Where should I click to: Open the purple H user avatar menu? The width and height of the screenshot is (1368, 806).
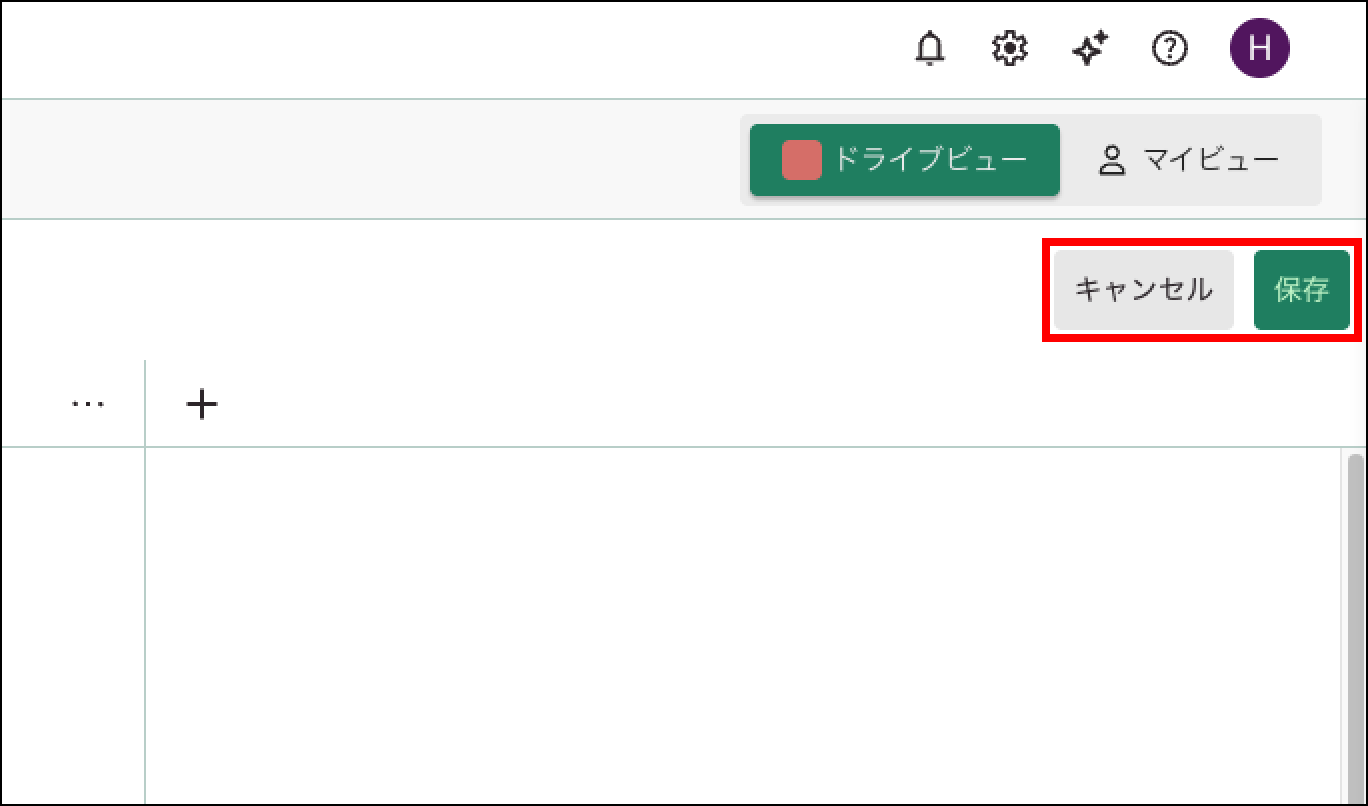tap(1259, 48)
